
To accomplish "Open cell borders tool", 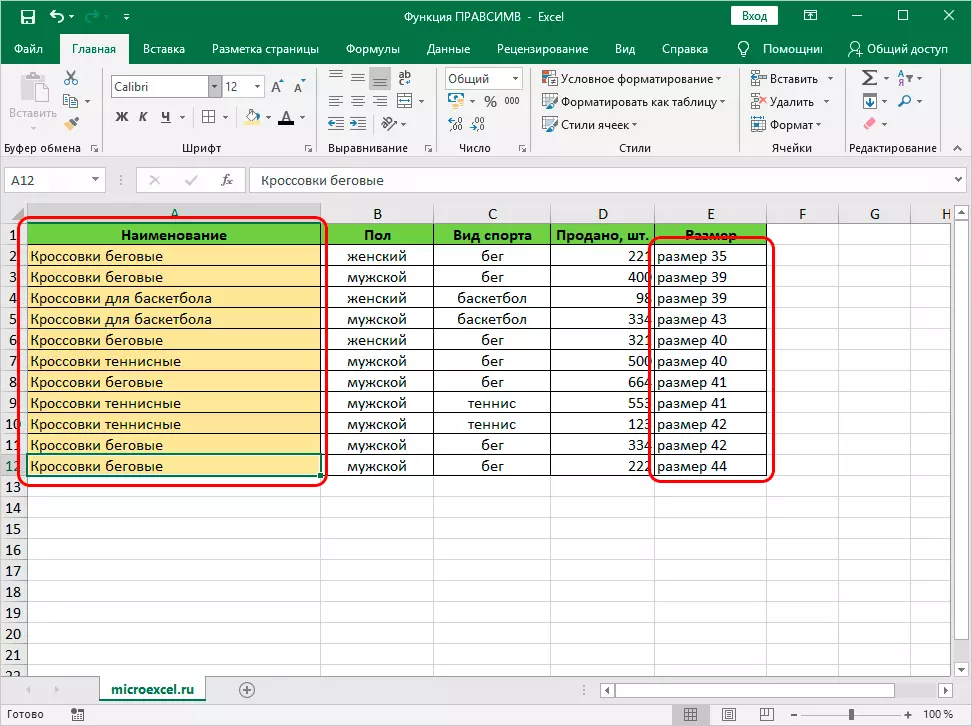I will (x=209, y=117).
